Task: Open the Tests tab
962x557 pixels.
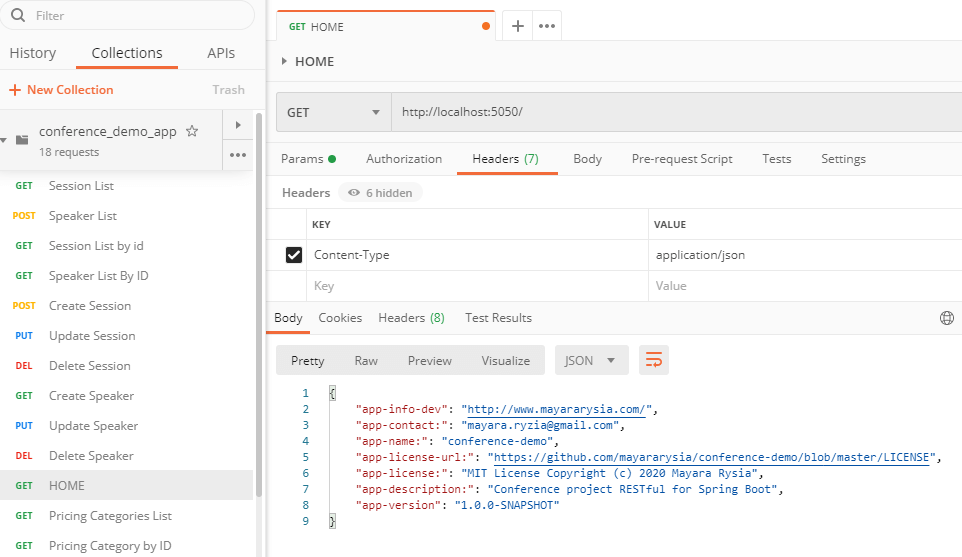Action: 776,159
